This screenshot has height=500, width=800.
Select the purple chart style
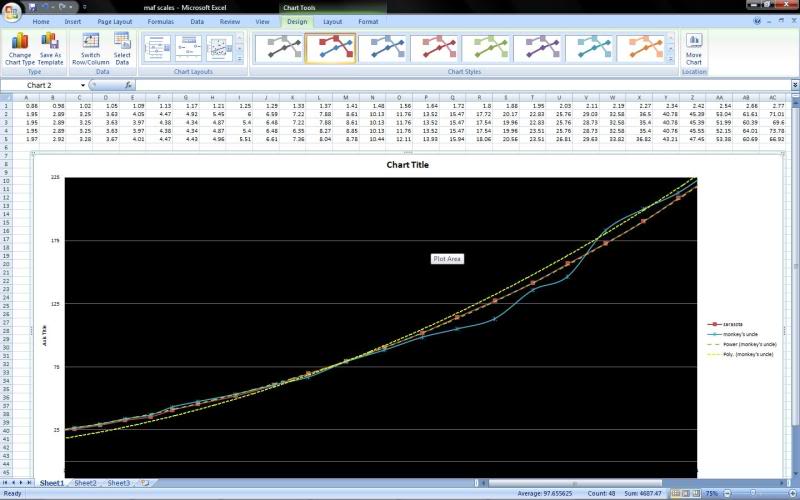coord(537,48)
